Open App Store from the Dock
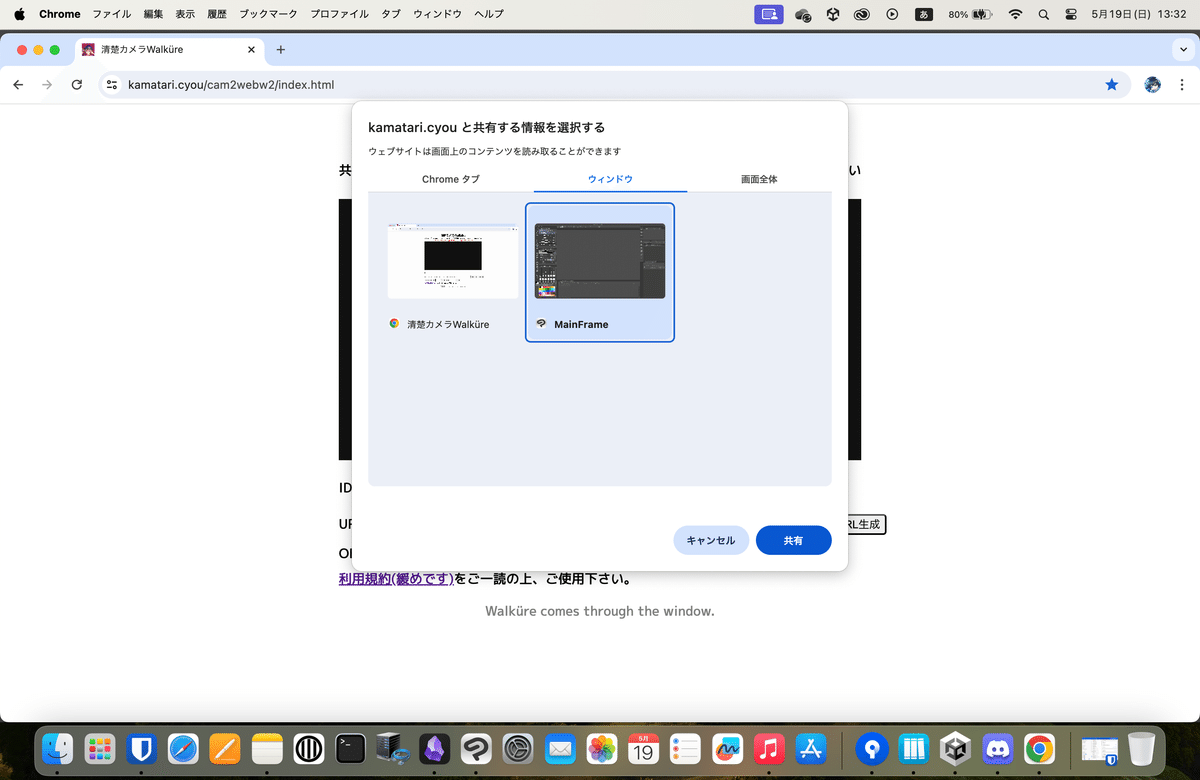Screen dimensions: 1200x780 coord(810,748)
